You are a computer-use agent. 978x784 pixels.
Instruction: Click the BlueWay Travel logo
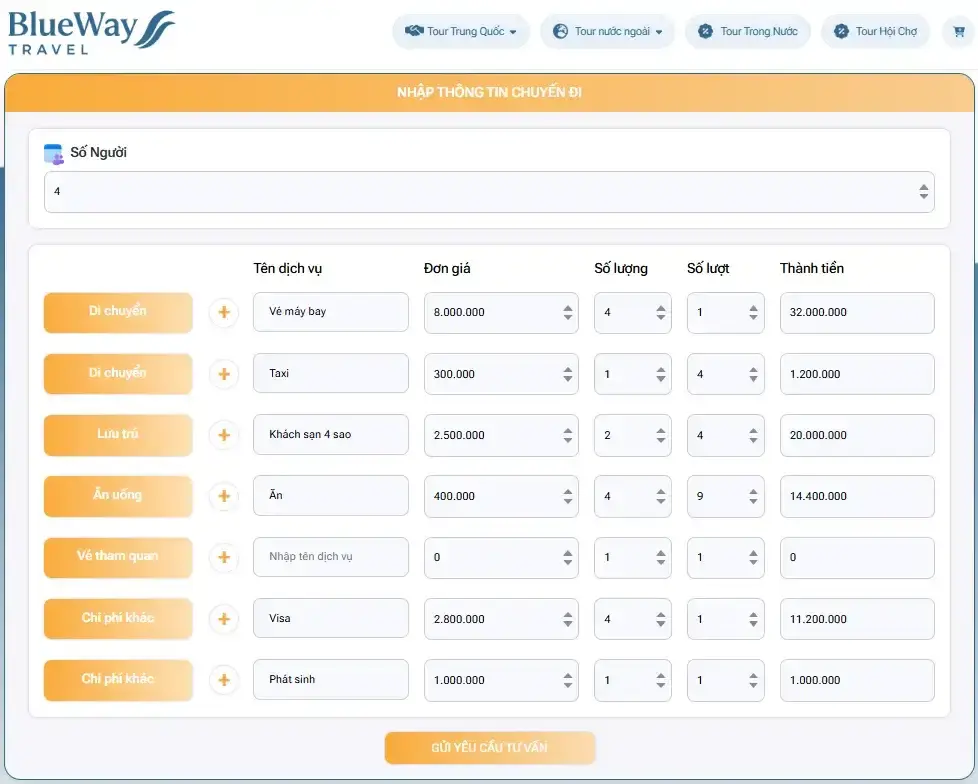click(91, 31)
